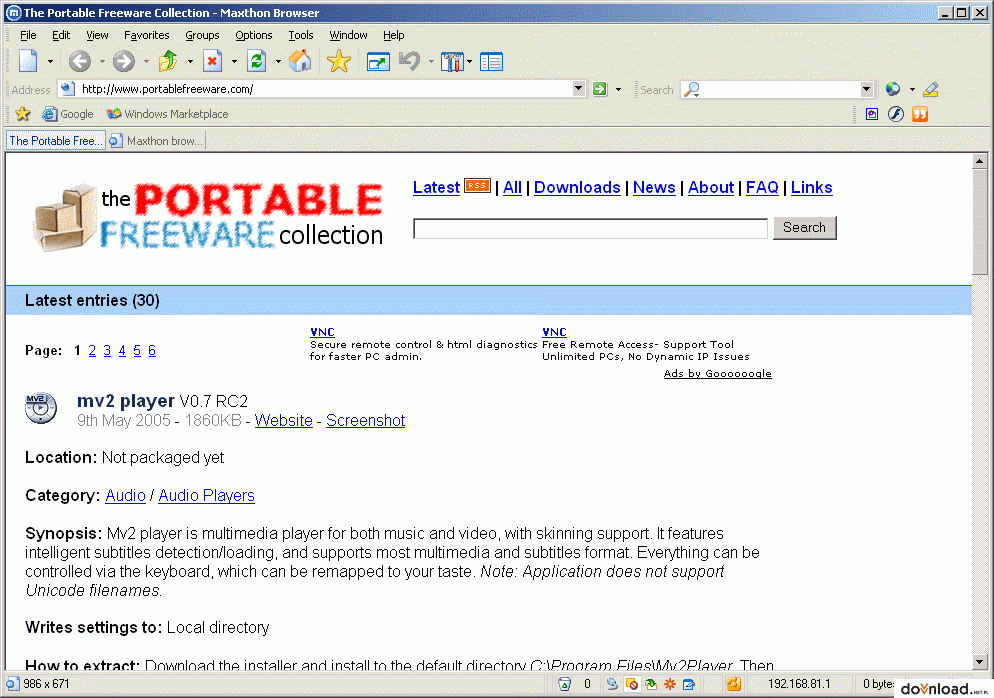Click the blue swirl status bar icon
This screenshot has width=994, height=698.
(x=612, y=684)
